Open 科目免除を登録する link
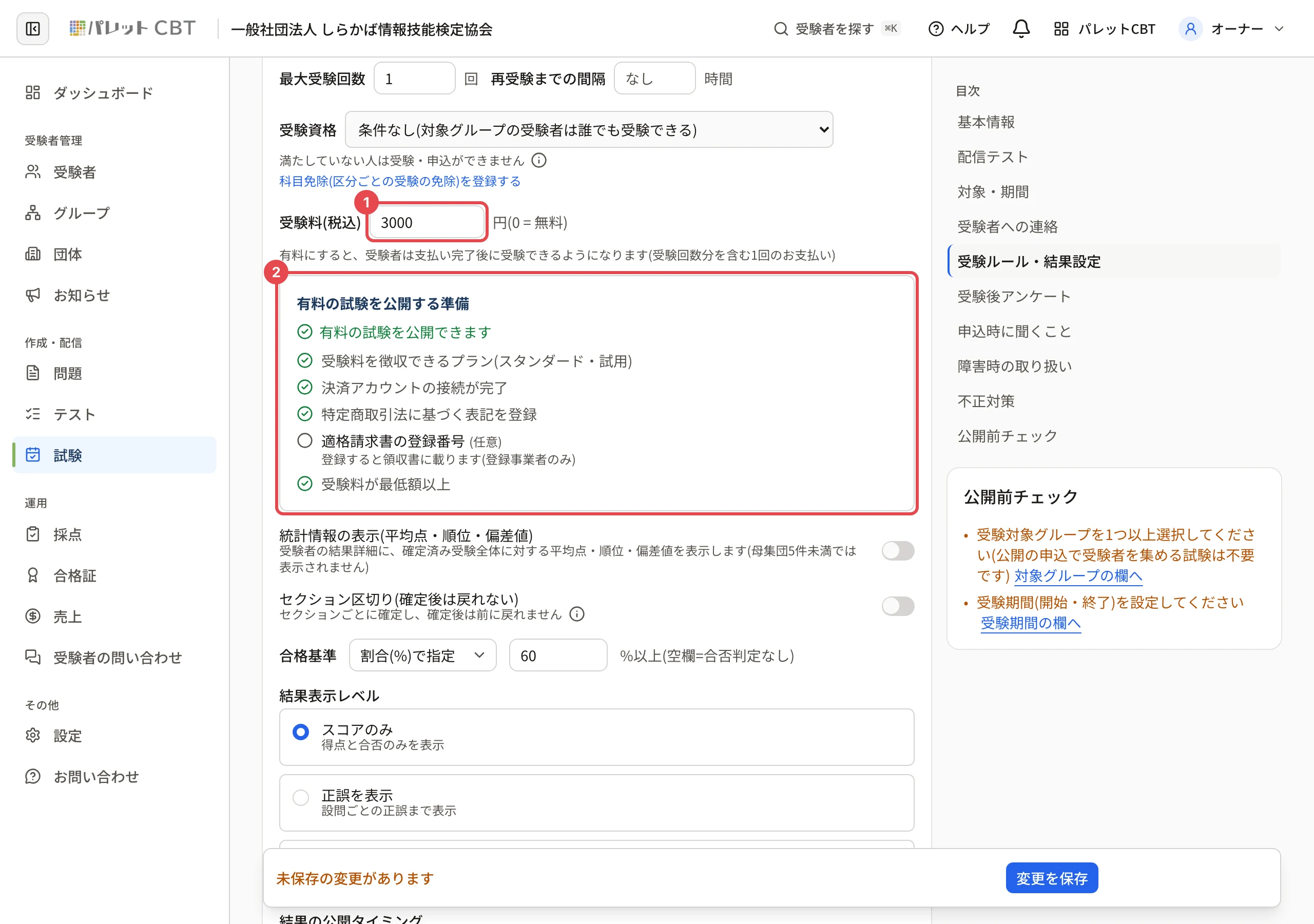The height and width of the screenshot is (924, 1314). pos(399,181)
